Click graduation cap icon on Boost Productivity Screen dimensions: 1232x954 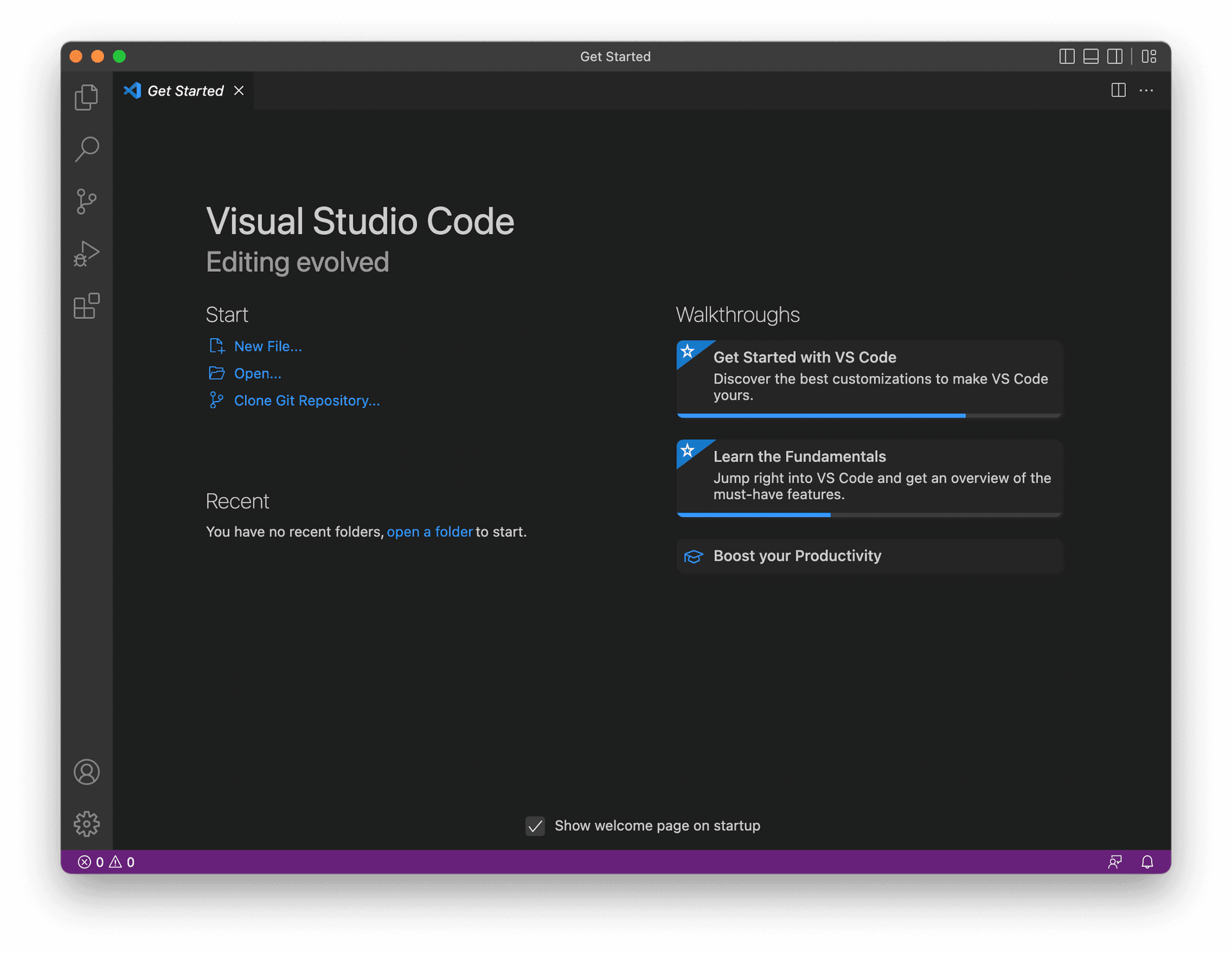click(x=694, y=556)
